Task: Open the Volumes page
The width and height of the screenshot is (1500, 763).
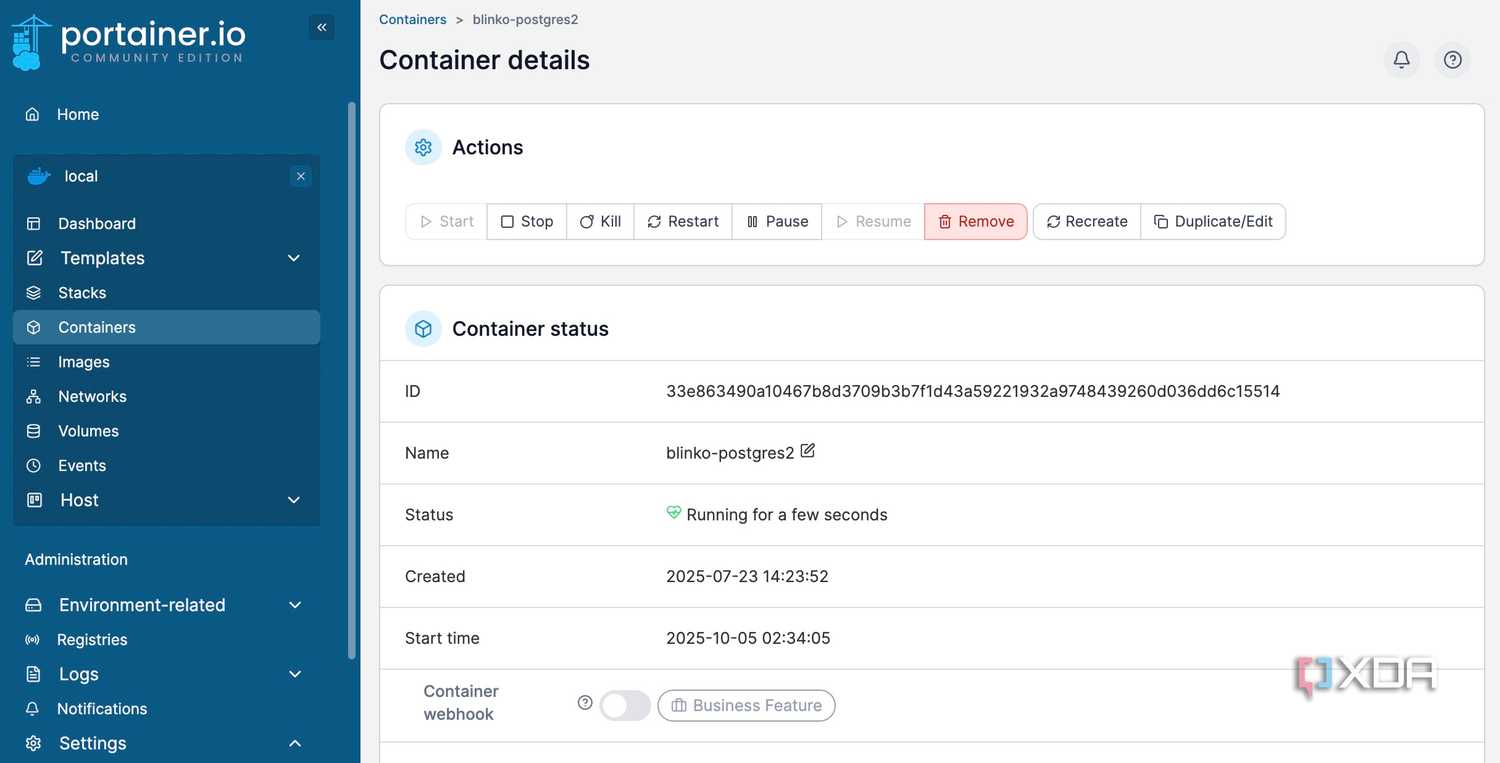Action: click(x=166, y=431)
